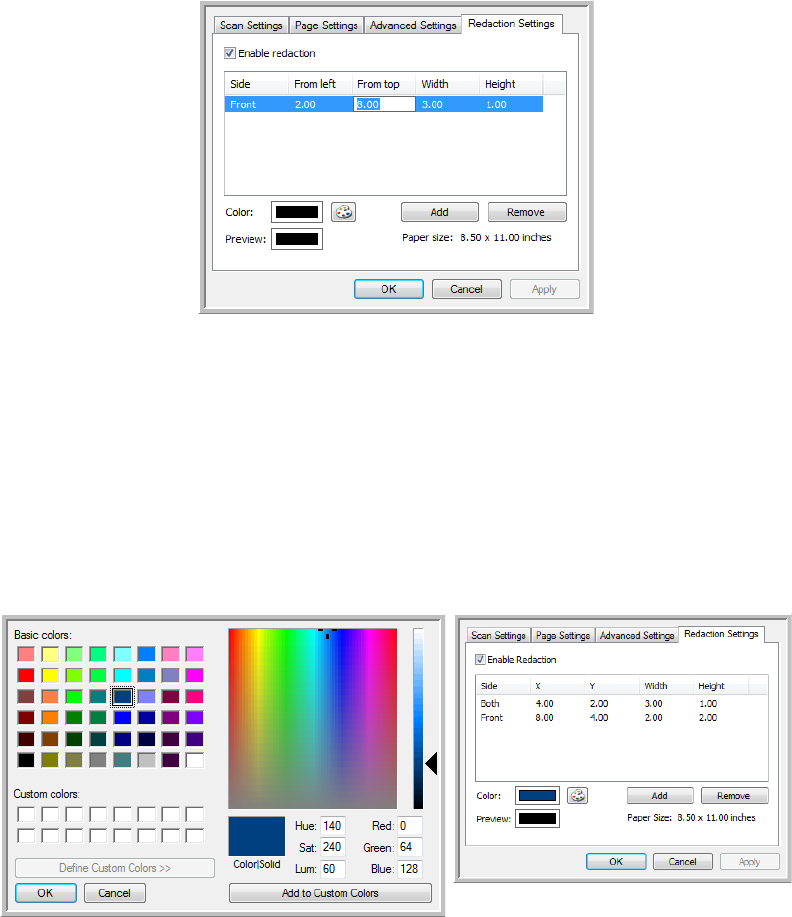Click black Color swatch in top dialog
Viewport: 792px width, 917px height.
pos(297,212)
